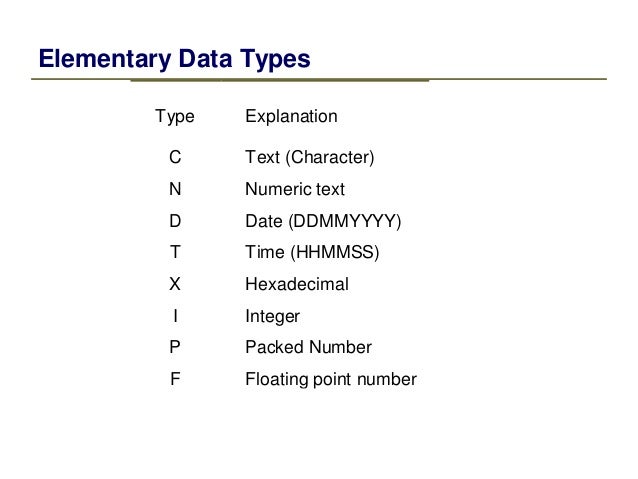Click type letter X
Viewport: 638px width, 479px height.
tap(175, 284)
